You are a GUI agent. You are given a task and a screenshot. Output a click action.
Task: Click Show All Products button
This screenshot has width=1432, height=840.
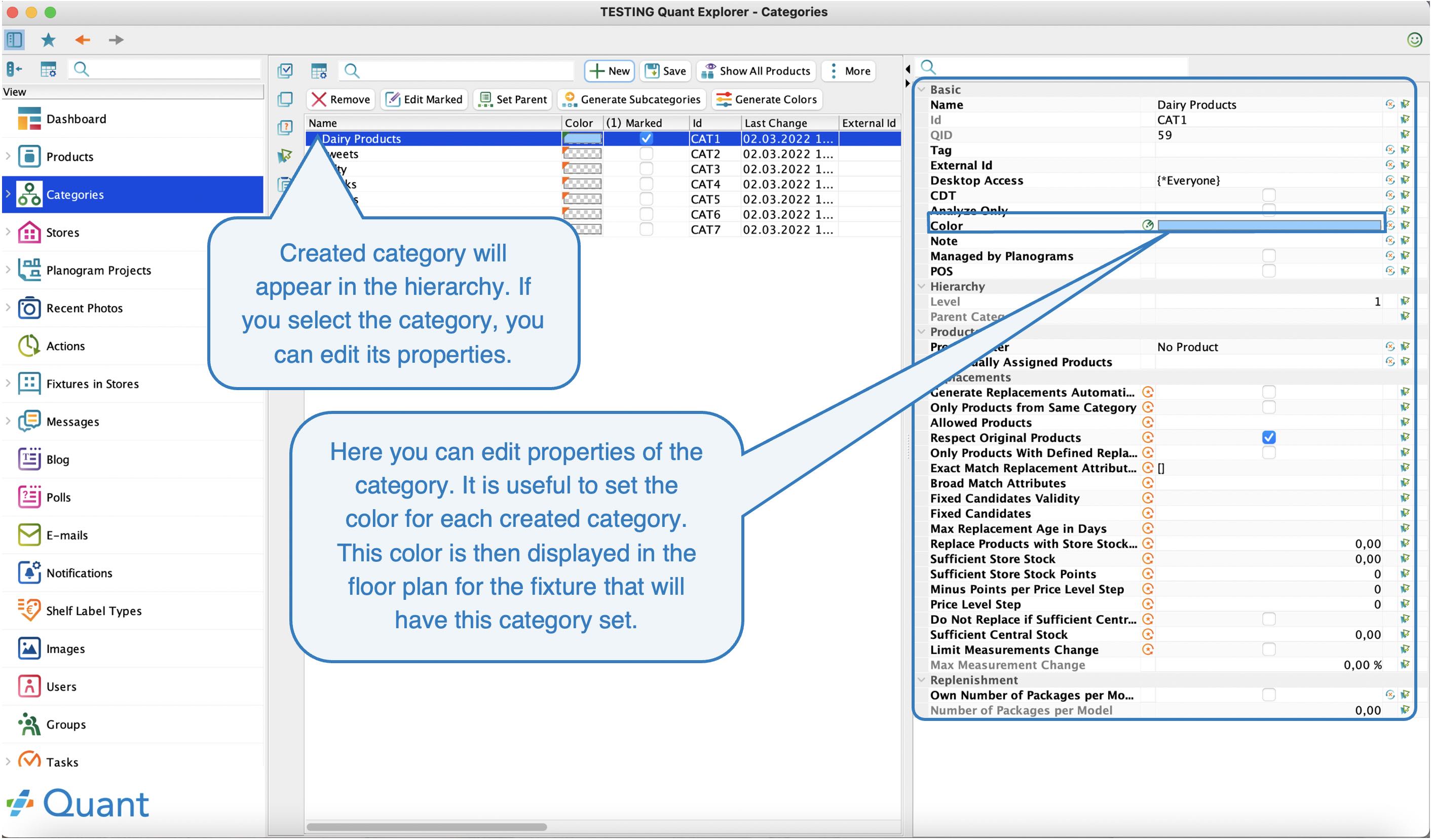tap(756, 71)
